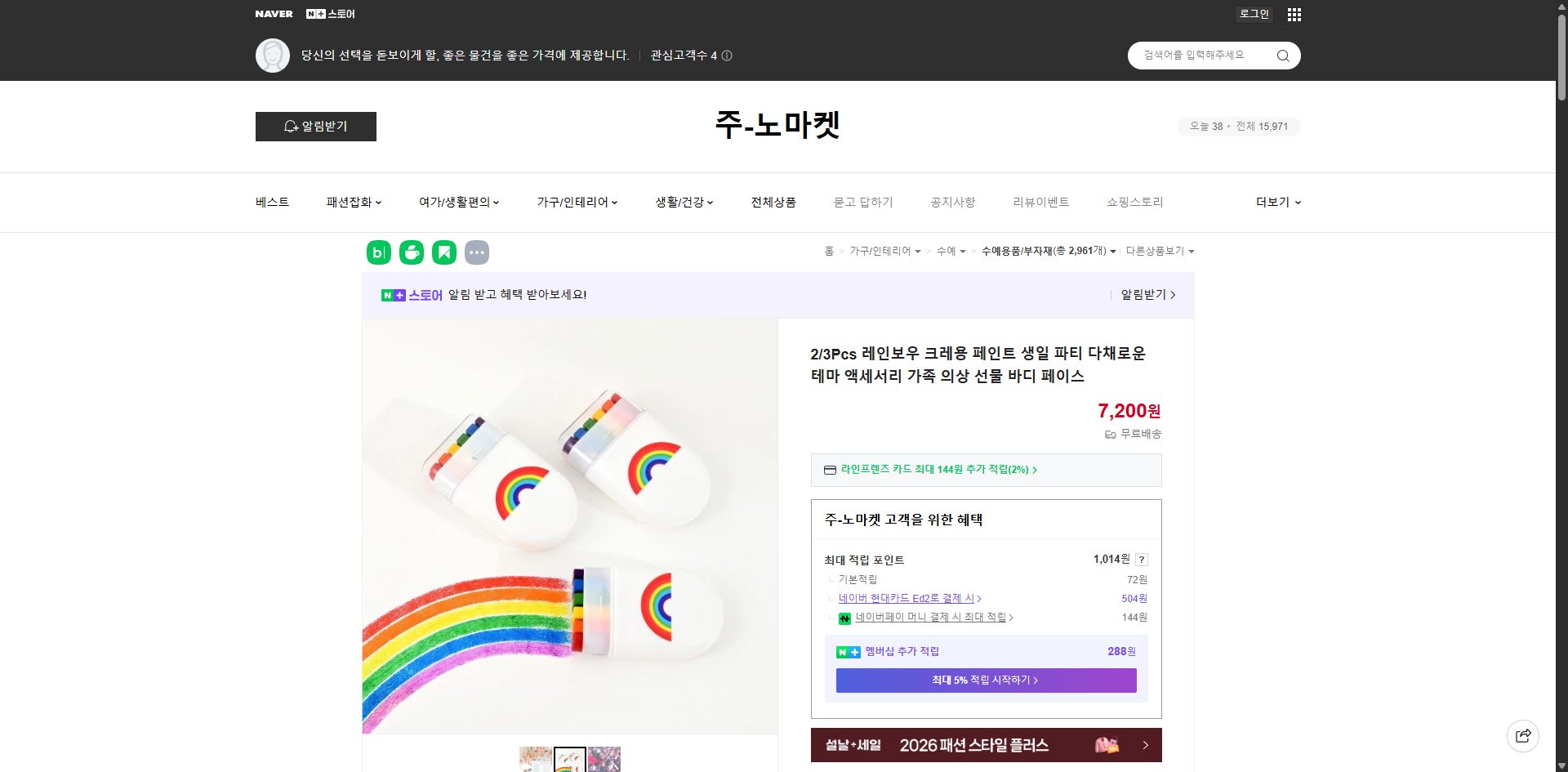Click the info icon next to 관심고객수 4
Screen dimensions: 1568x772
click(x=727, y=56)
